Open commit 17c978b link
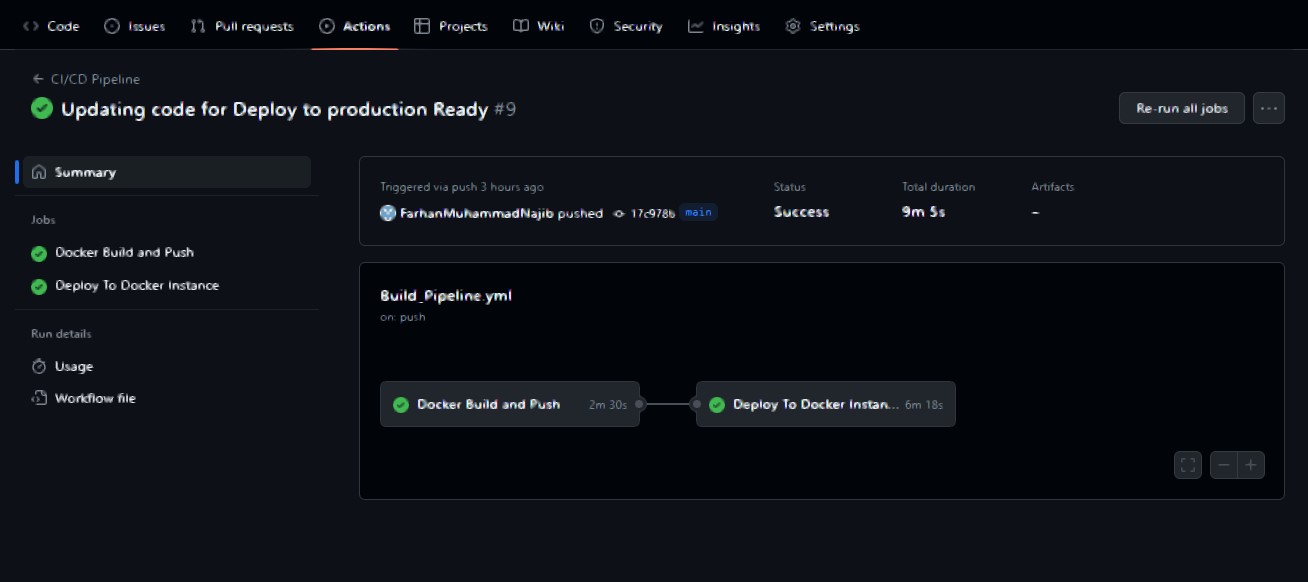This screenshot has height=582, width=1308. click(x=652, y=213)
